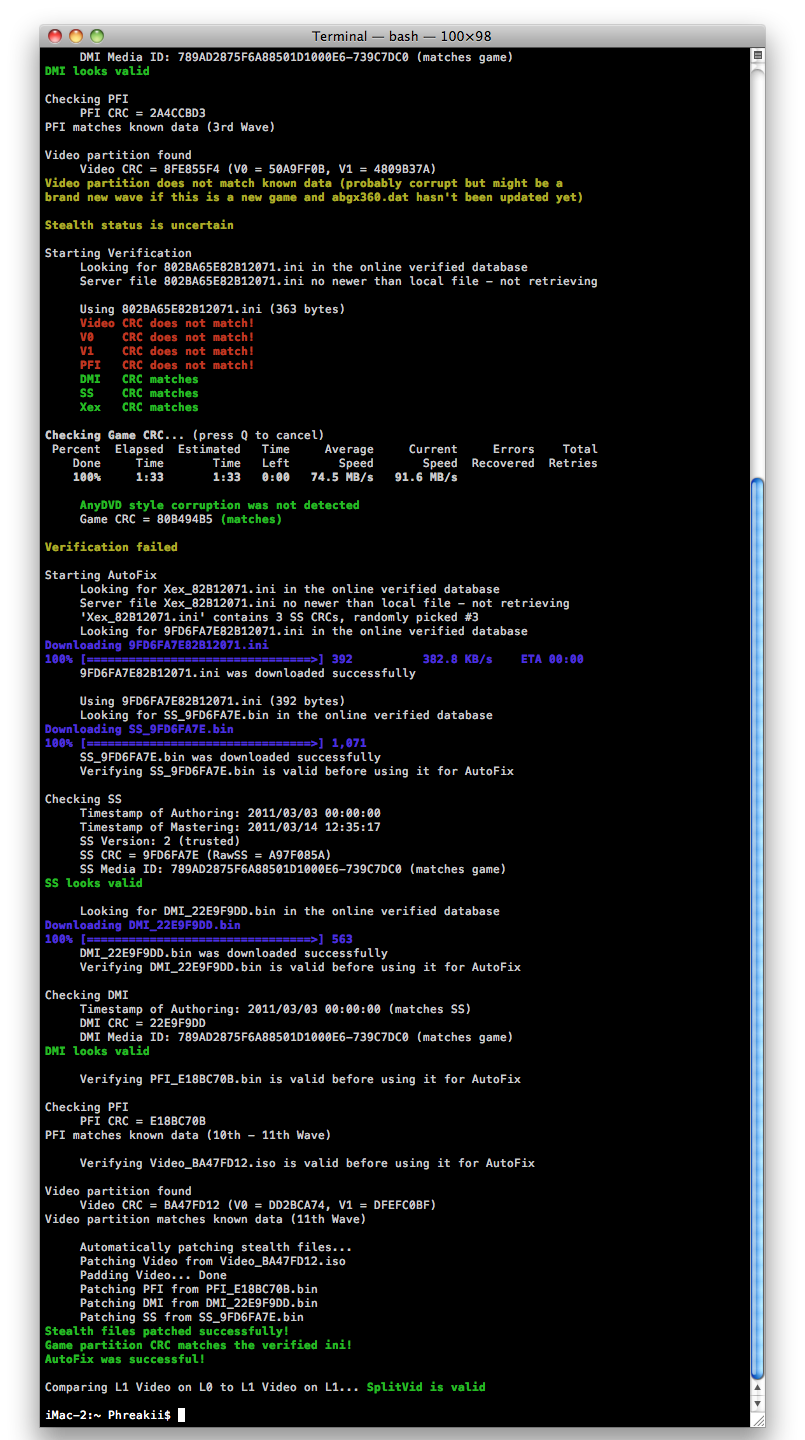Click the split pane icon above scrollbar

(757, 55)
